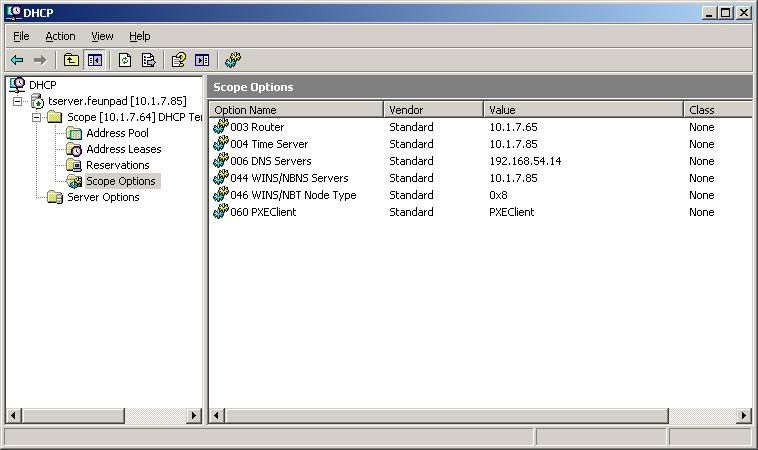Sort list by the Value column header
This screenshot has height=450, width=758.
click(x=583, y=110)
